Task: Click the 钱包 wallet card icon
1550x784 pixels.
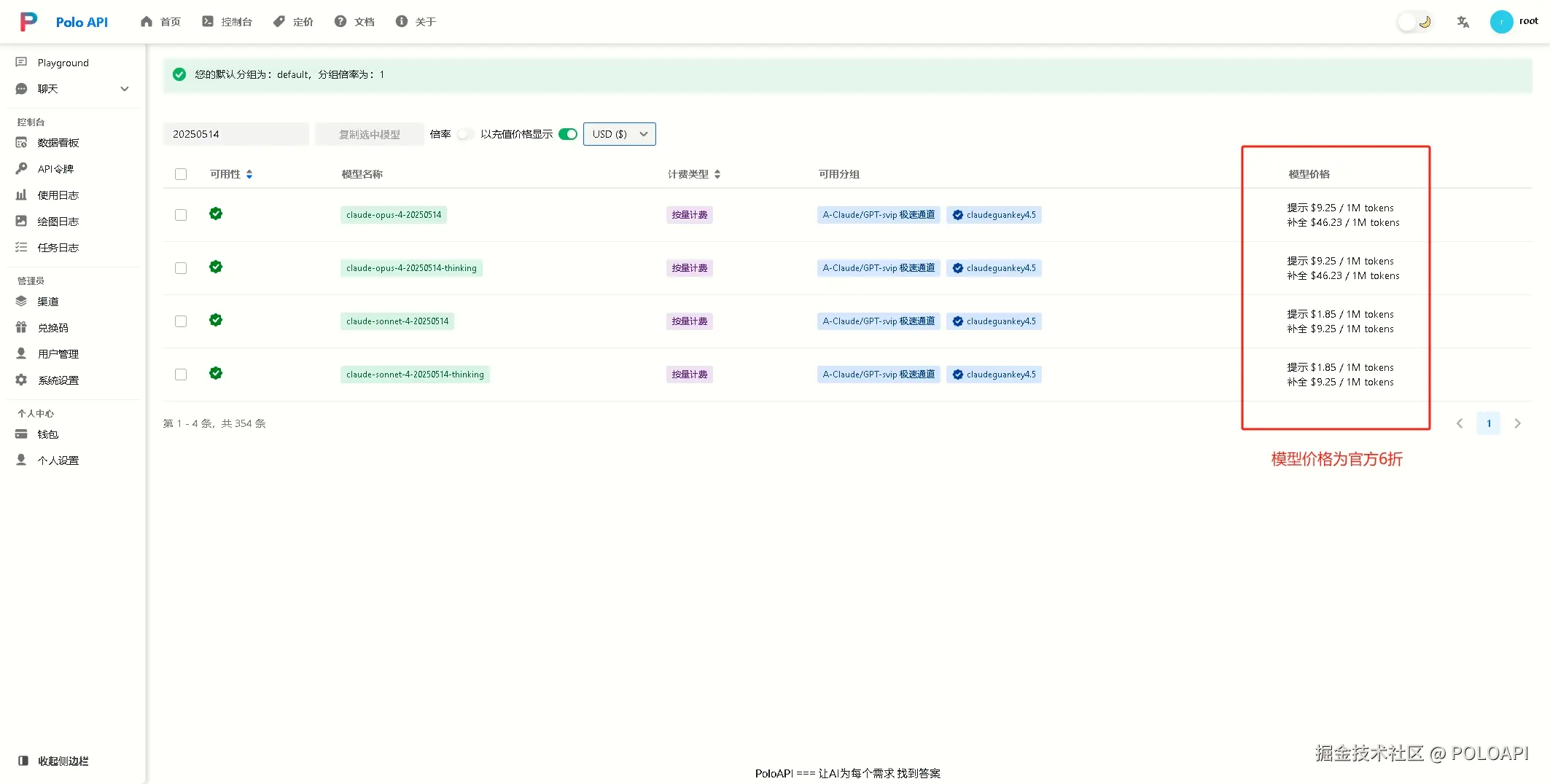Action: (21, 434)
